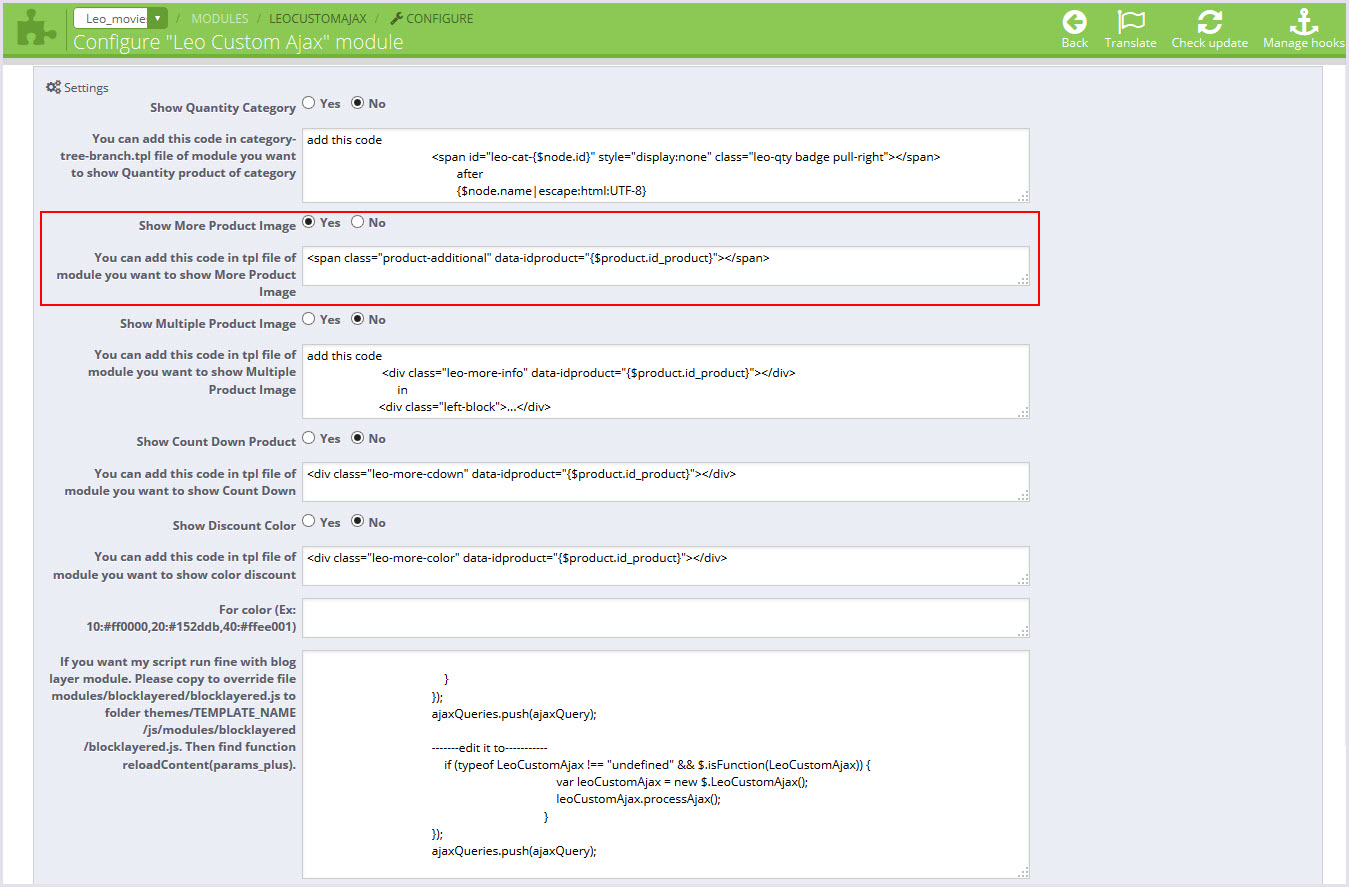The image size is (1349, 887).
Task: Grab resize handle of blocklayered script textarea
Action: pos(1023,873)
